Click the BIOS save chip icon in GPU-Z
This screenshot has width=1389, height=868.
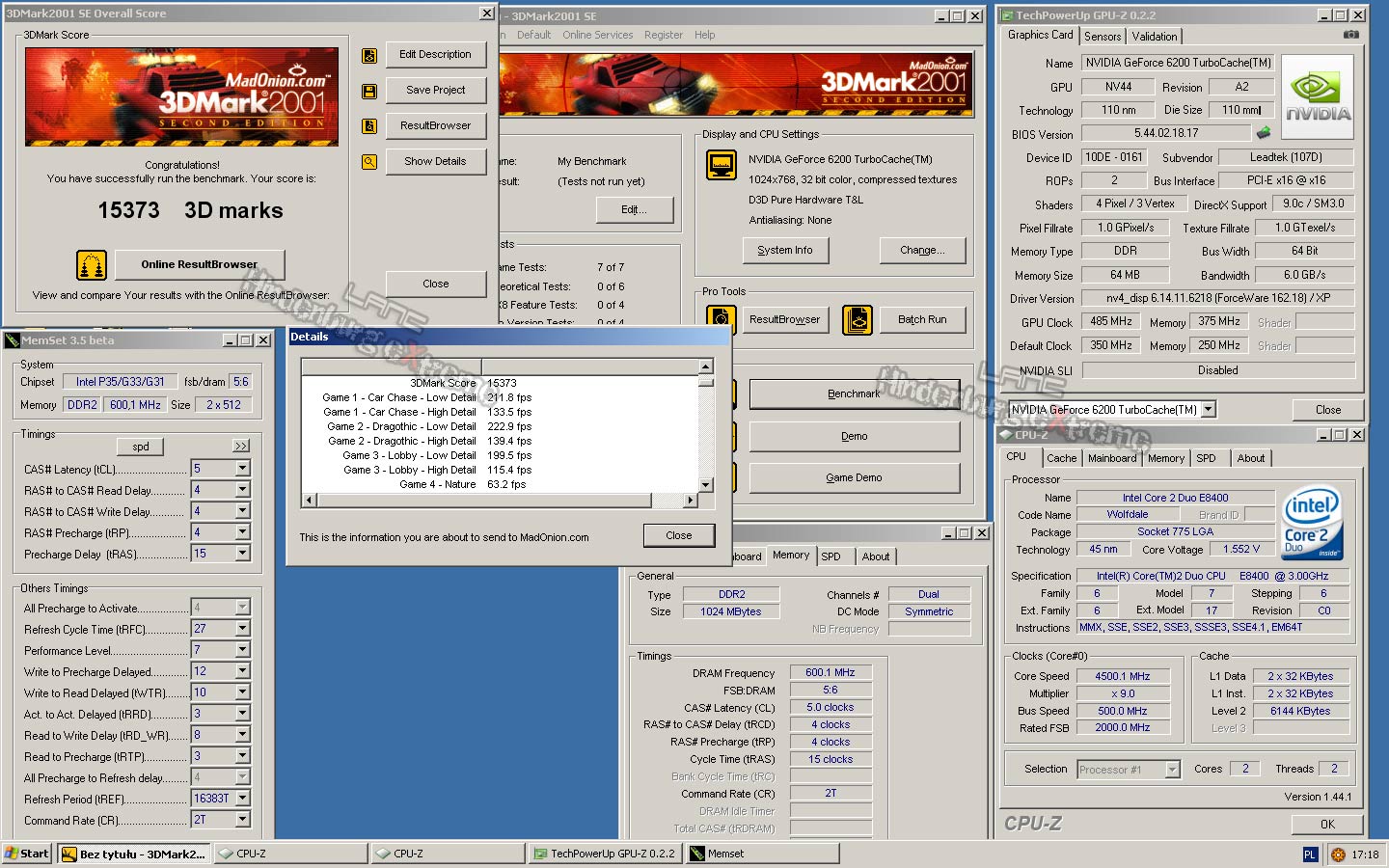[x=1264, y=133]
